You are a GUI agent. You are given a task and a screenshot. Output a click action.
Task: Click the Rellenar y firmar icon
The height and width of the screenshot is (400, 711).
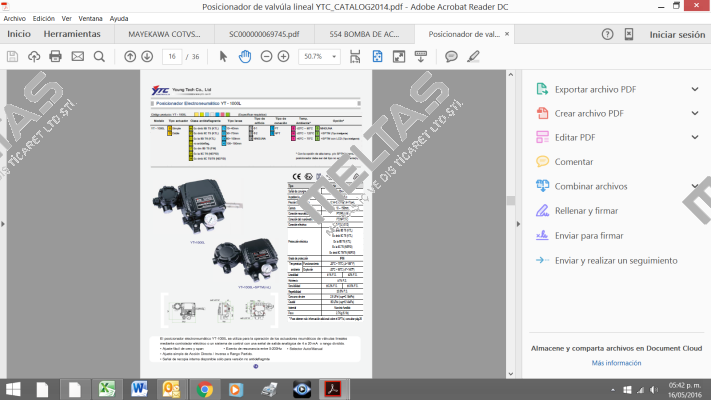(x=542, y=210)
